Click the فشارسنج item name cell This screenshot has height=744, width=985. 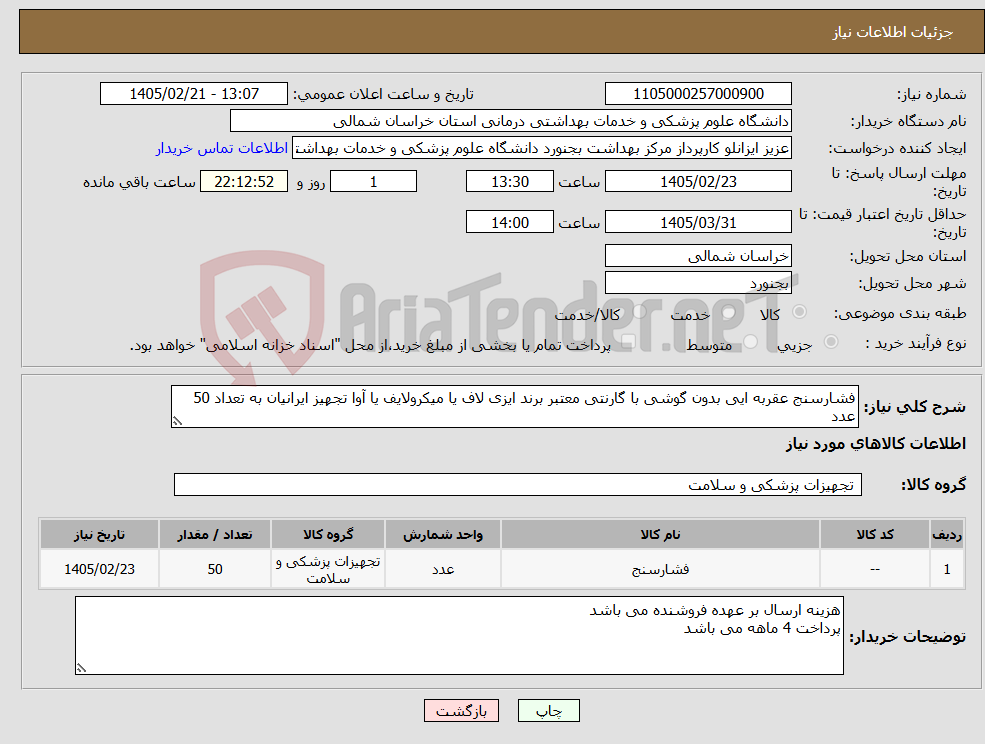point(660,569)
